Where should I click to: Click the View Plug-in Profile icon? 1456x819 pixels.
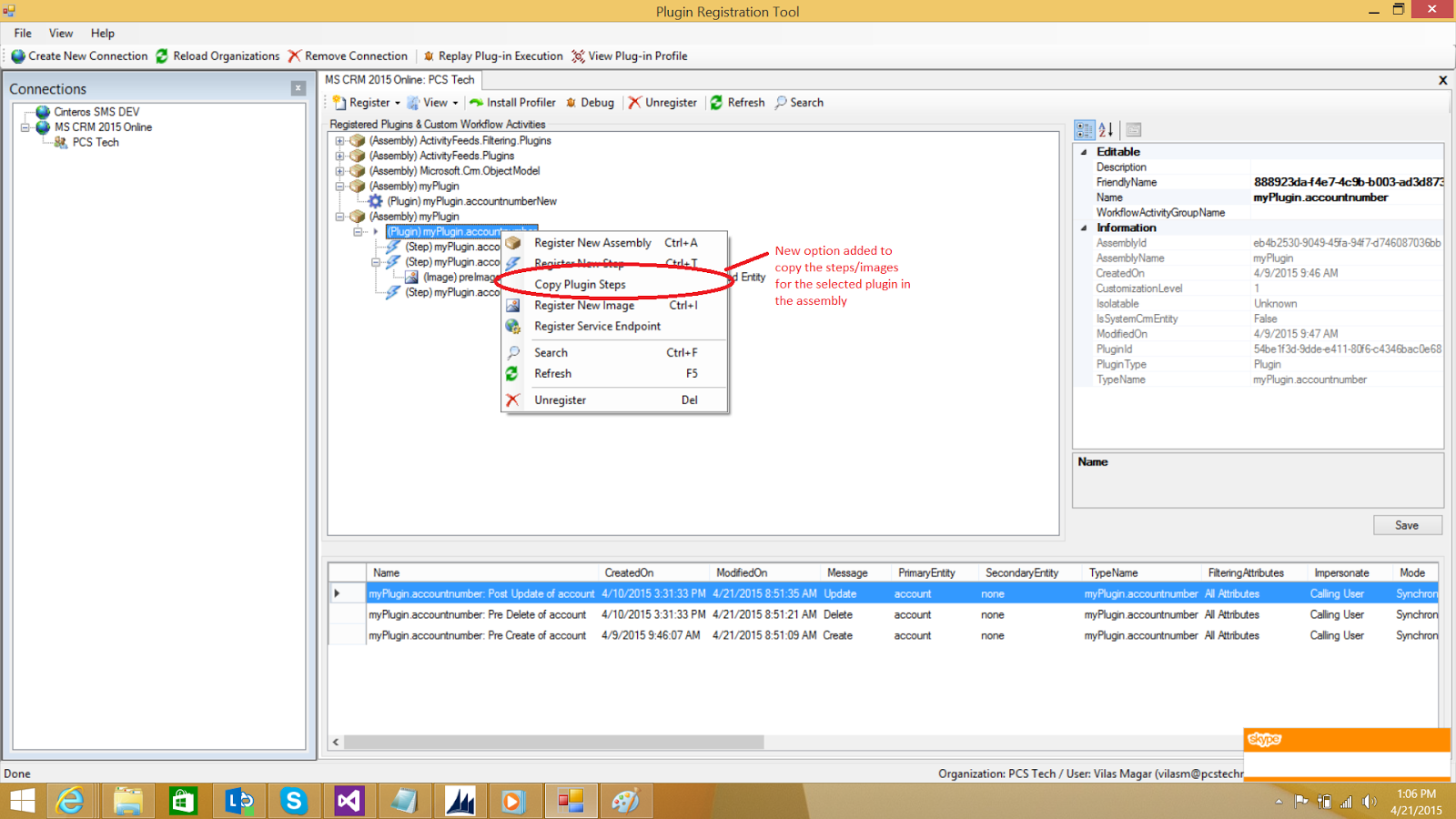coord(577,56)
